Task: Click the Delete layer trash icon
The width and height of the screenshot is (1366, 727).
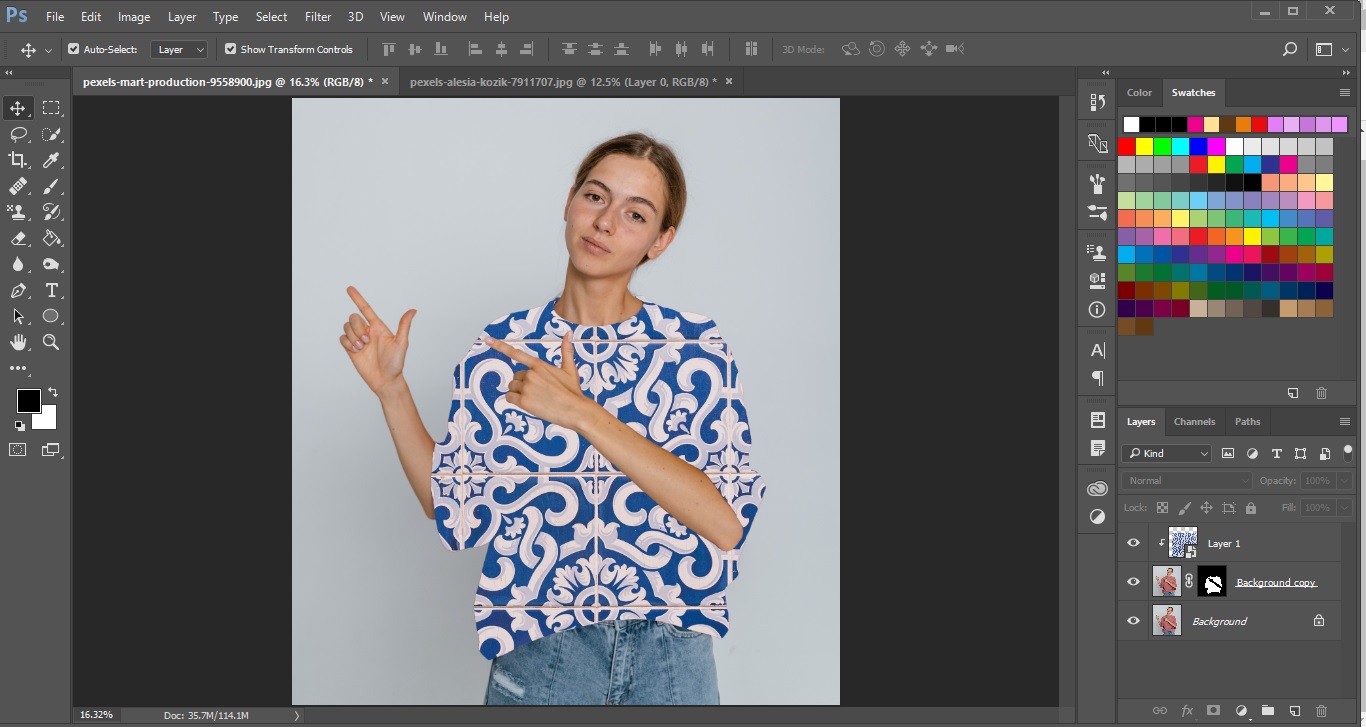Action: (1321, 711)
